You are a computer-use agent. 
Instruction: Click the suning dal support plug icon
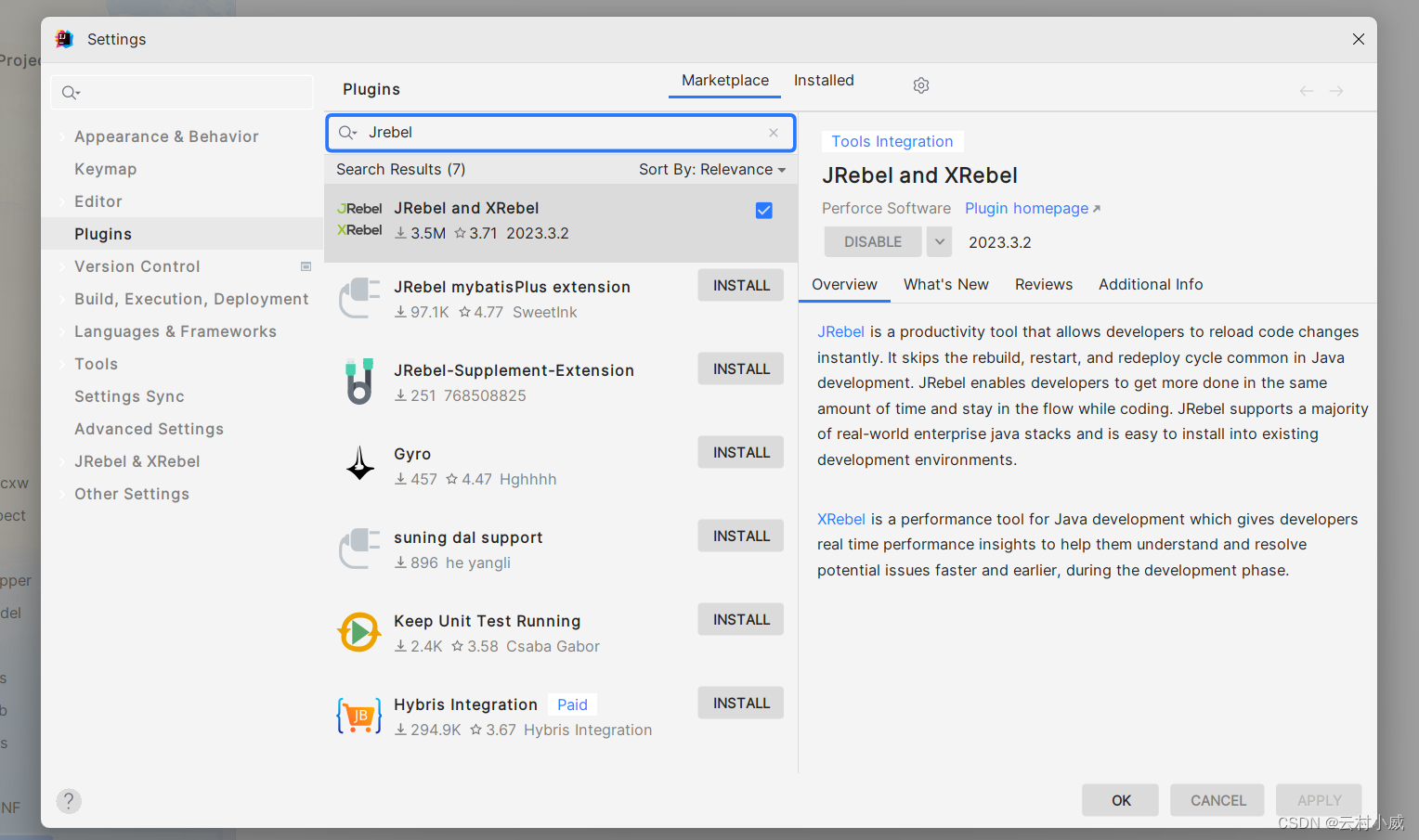359,549
